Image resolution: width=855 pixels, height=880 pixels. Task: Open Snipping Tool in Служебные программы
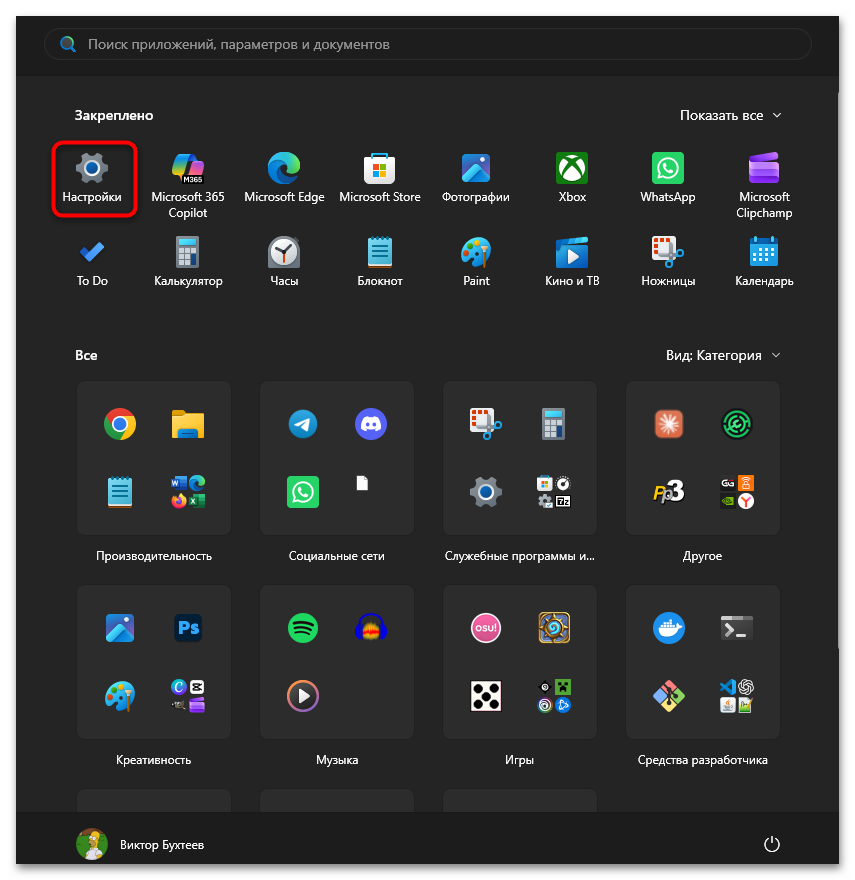click(486, 424)
